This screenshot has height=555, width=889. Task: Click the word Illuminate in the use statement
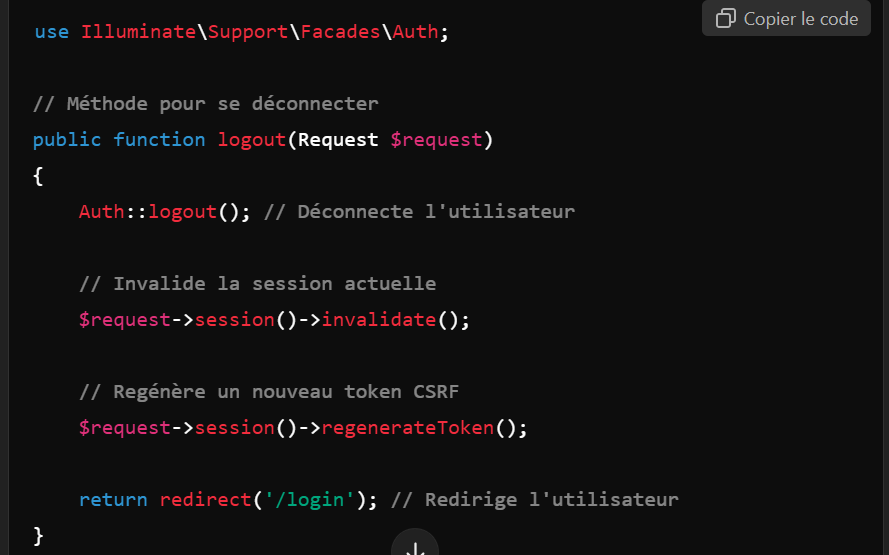pyautogui.click(x=138, y=32)
